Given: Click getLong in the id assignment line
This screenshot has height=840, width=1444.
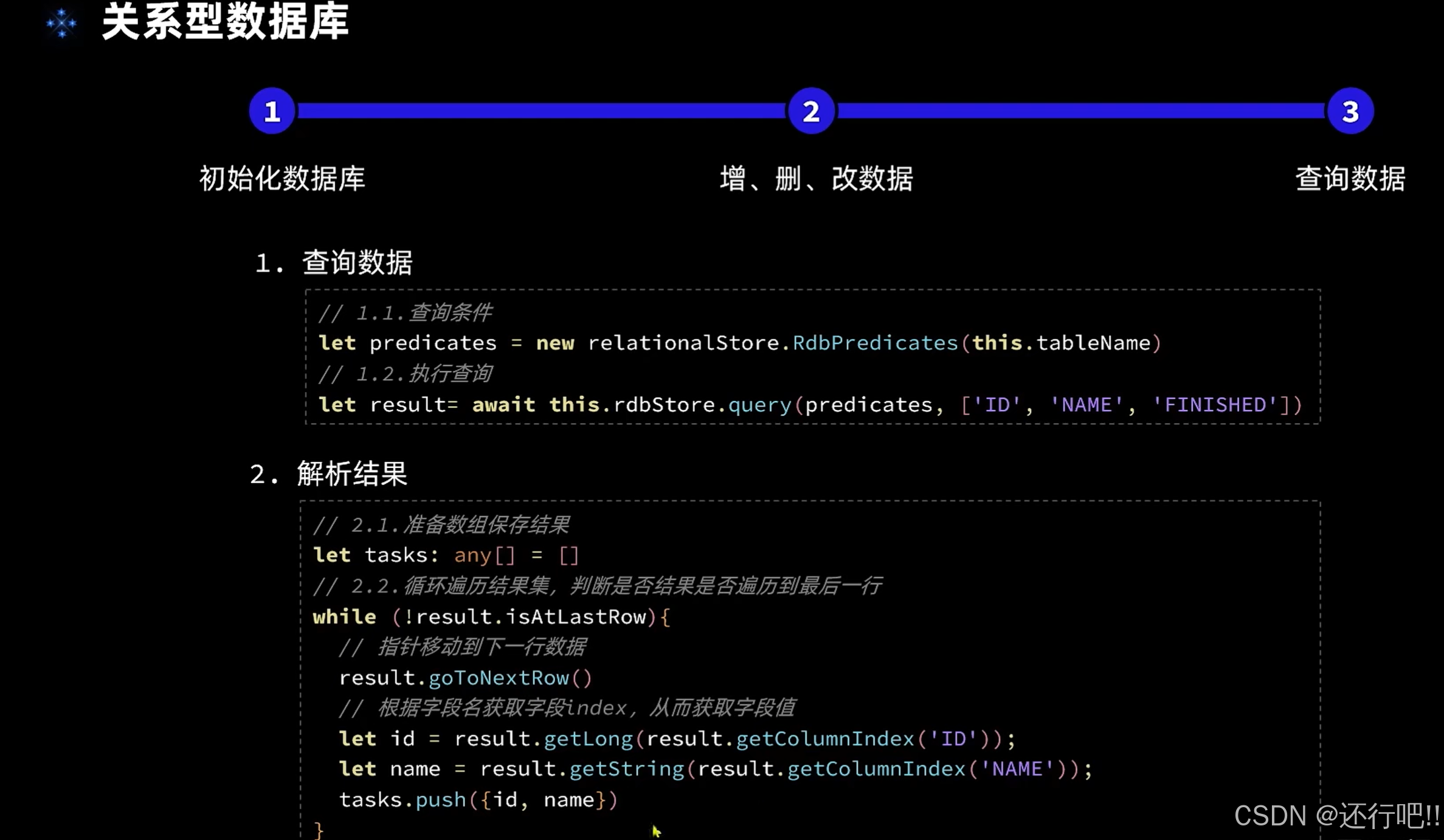Looking at the screenshot, I should 588,738.
